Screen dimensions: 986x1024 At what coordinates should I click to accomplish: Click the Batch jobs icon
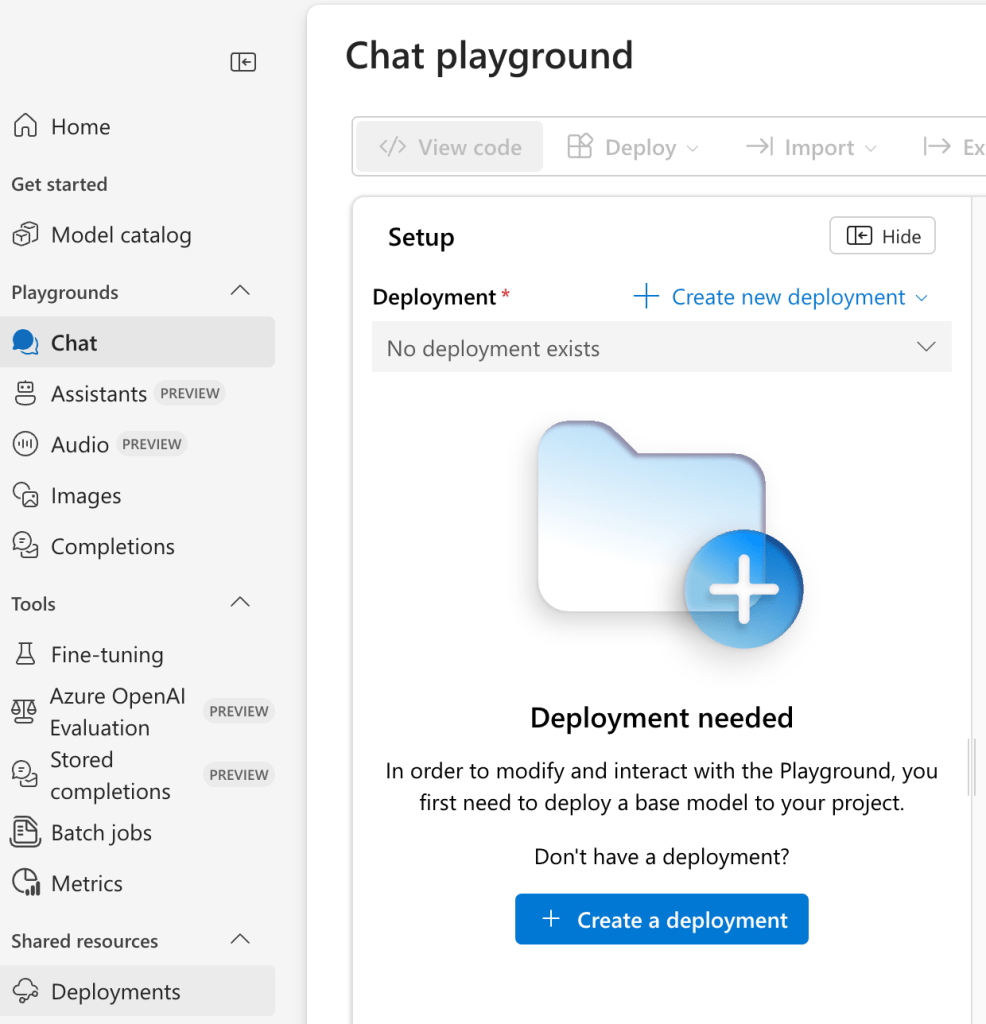[x=25, y=833]
